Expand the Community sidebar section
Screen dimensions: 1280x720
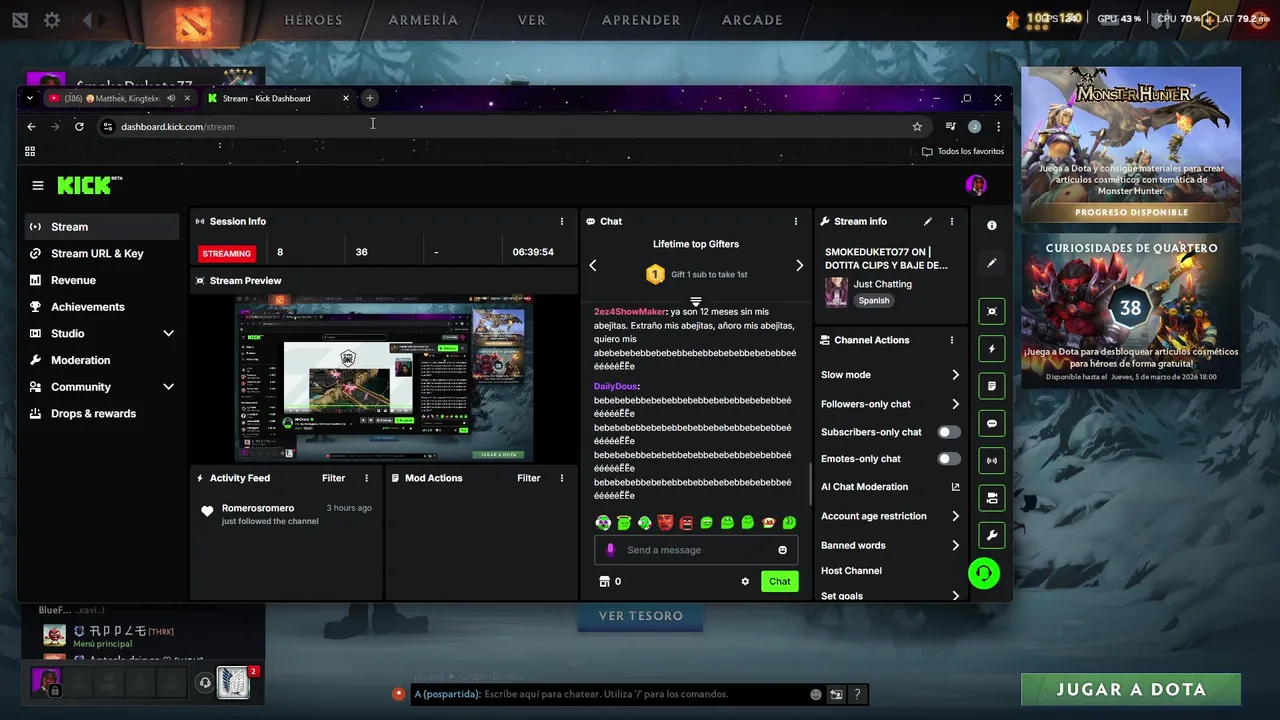tap(168, 387)
